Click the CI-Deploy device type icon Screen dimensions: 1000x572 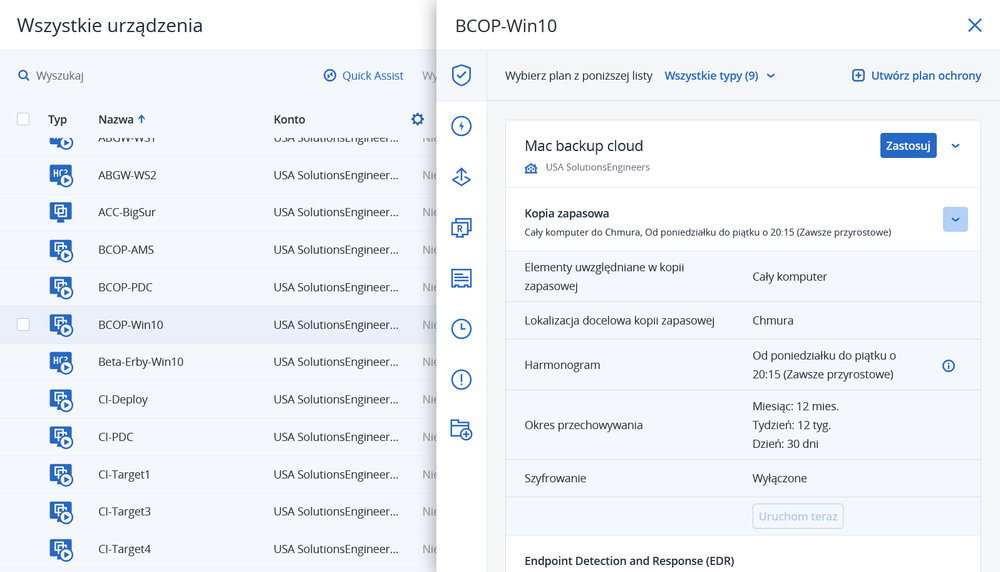click(61, 400)
